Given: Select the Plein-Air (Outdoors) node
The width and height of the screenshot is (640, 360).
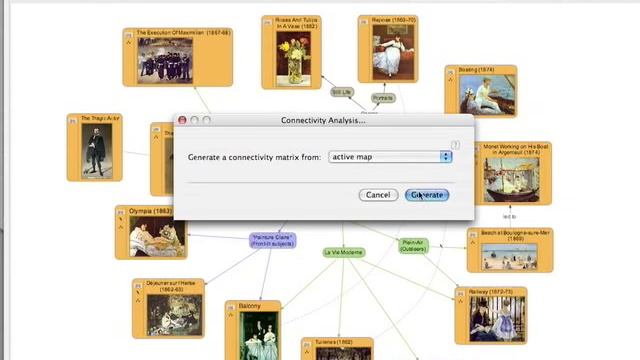Looking at the screenshot, I should click(413, 246).
